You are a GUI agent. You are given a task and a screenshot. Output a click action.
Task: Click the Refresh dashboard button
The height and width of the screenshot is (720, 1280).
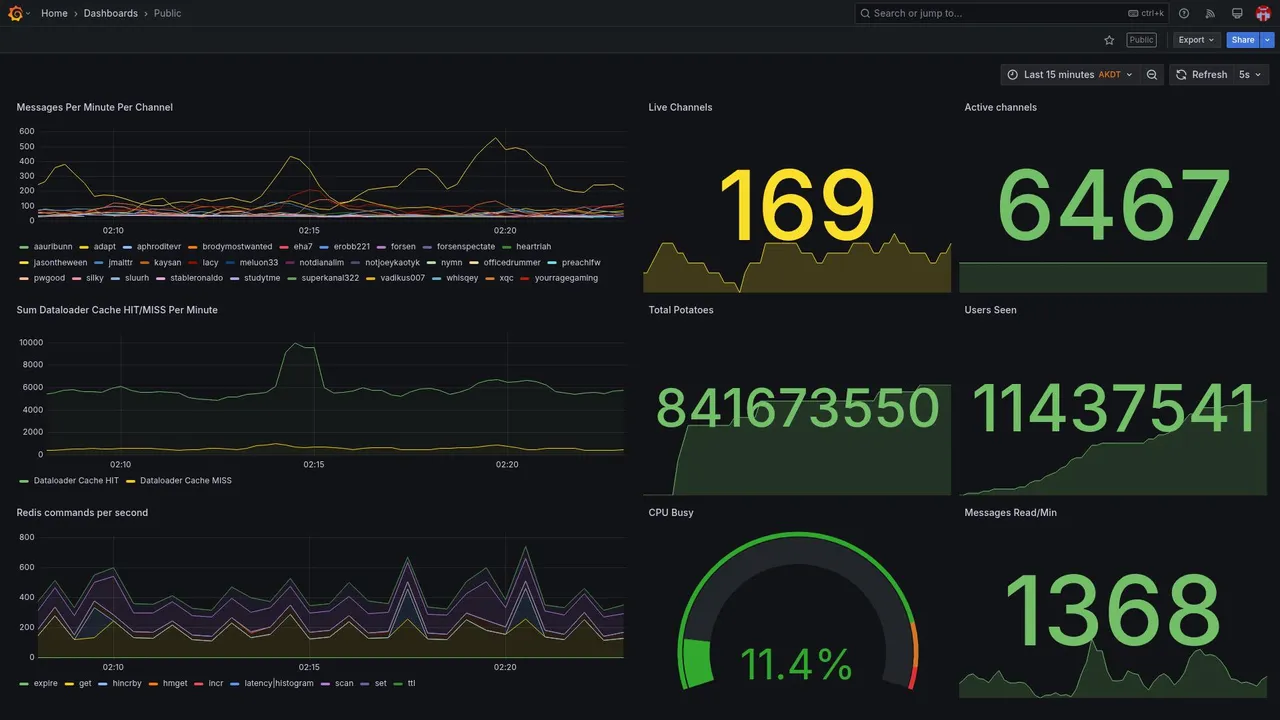point(1200,75)
